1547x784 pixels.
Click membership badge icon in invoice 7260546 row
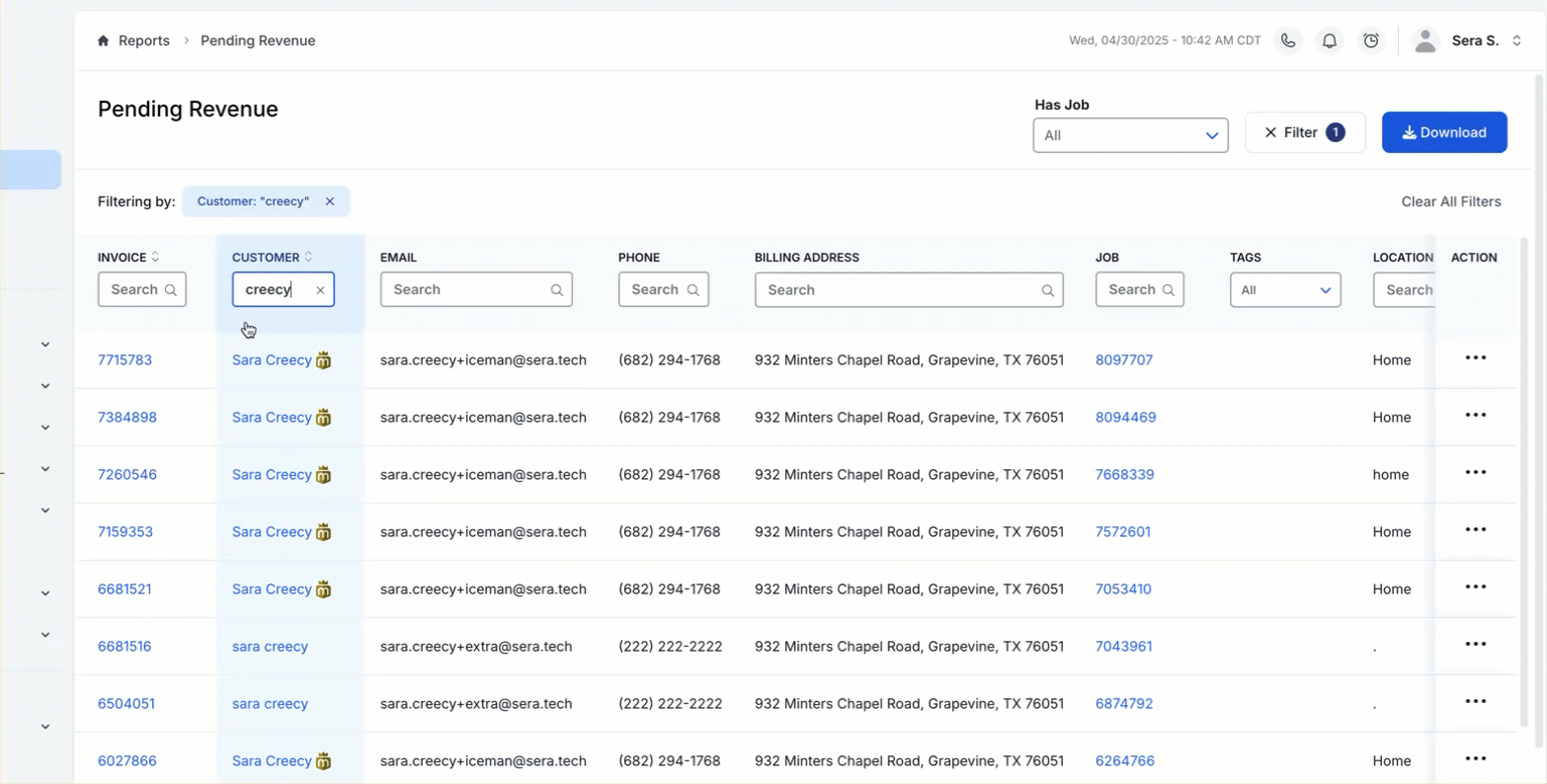click(323, 475)
